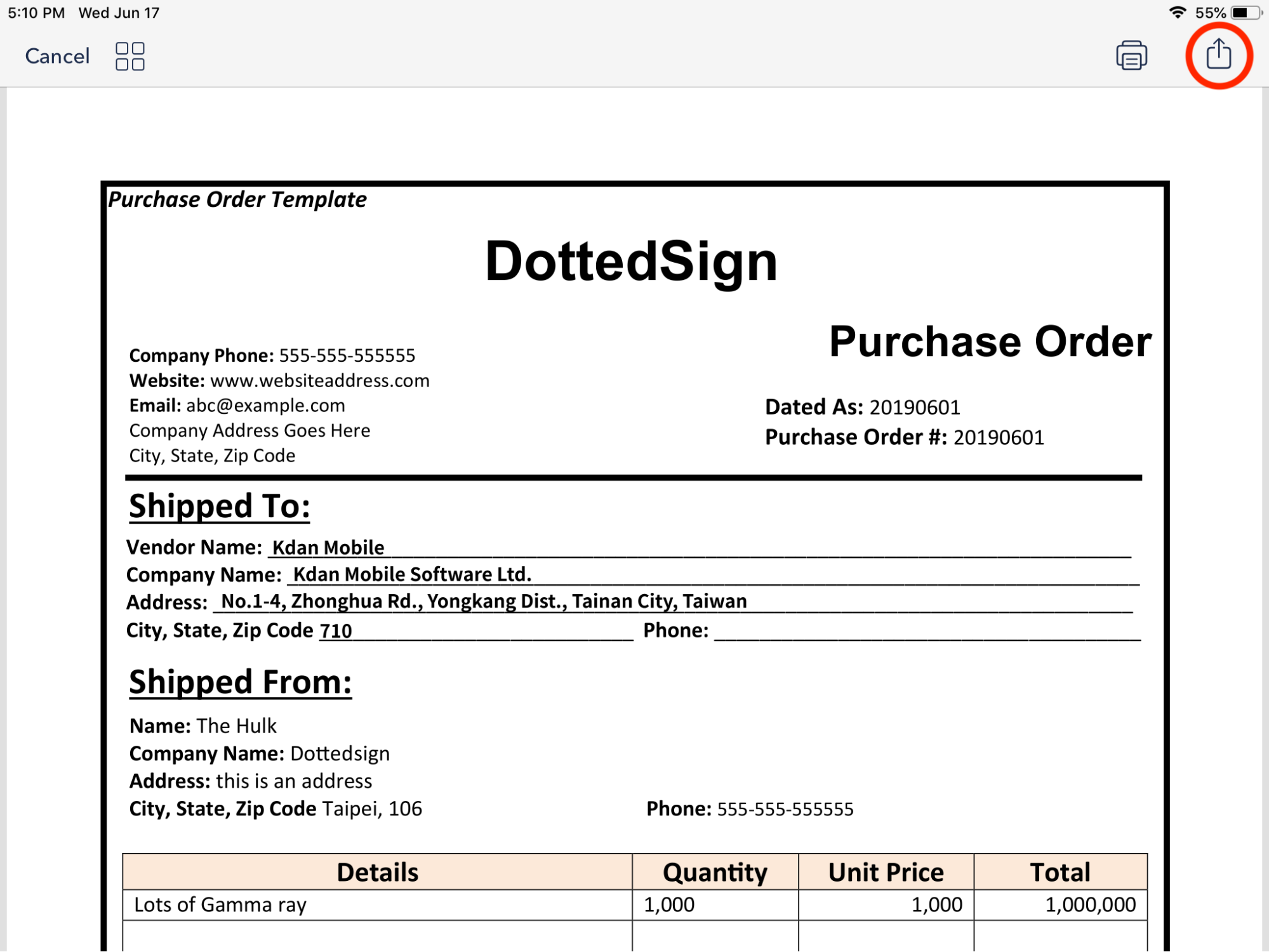The width and height of the screenshot is (1269, 952).
Task: Tap the Details column header
Action: tap(377, 871)
